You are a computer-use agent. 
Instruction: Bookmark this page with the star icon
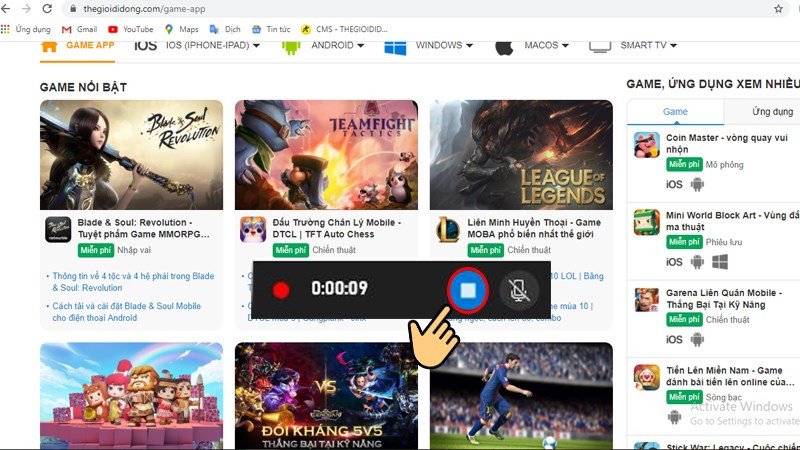click(x=778, y=8)
